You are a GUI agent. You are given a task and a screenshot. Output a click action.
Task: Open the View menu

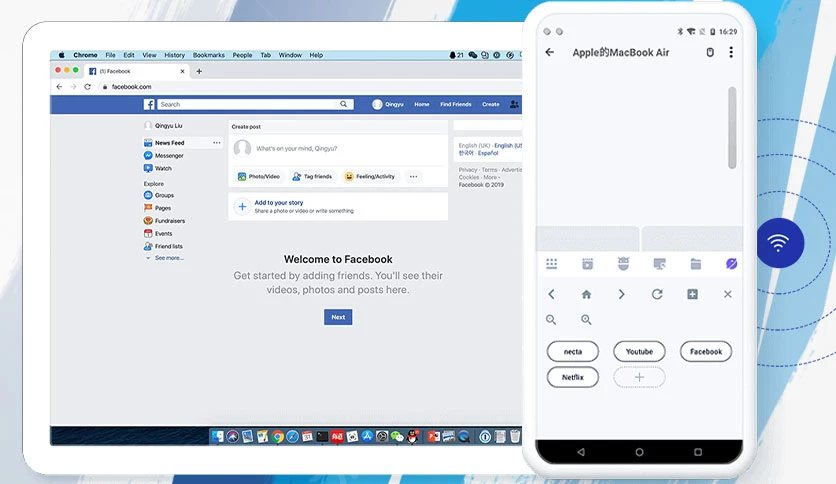coord(149,55)
